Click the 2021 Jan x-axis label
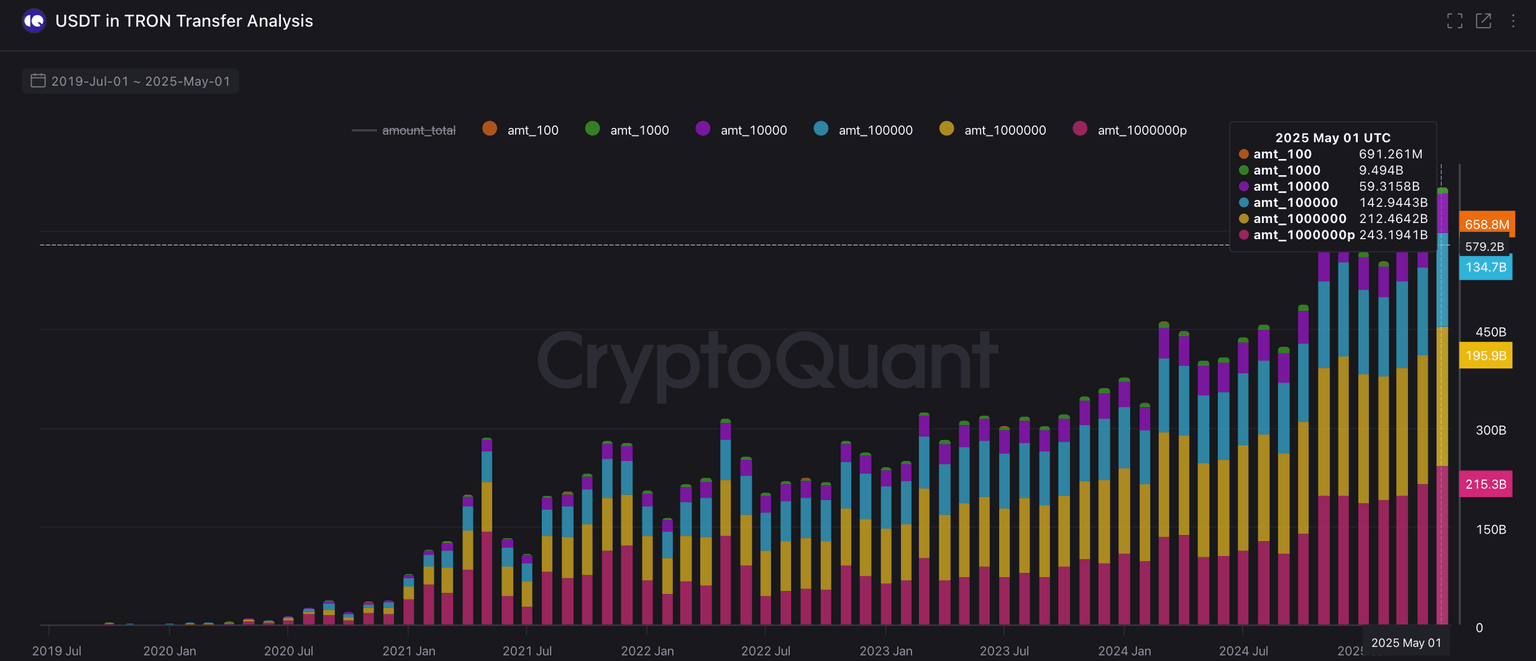The width and height of the screenshot is (1536, 661). pos(409,651)
